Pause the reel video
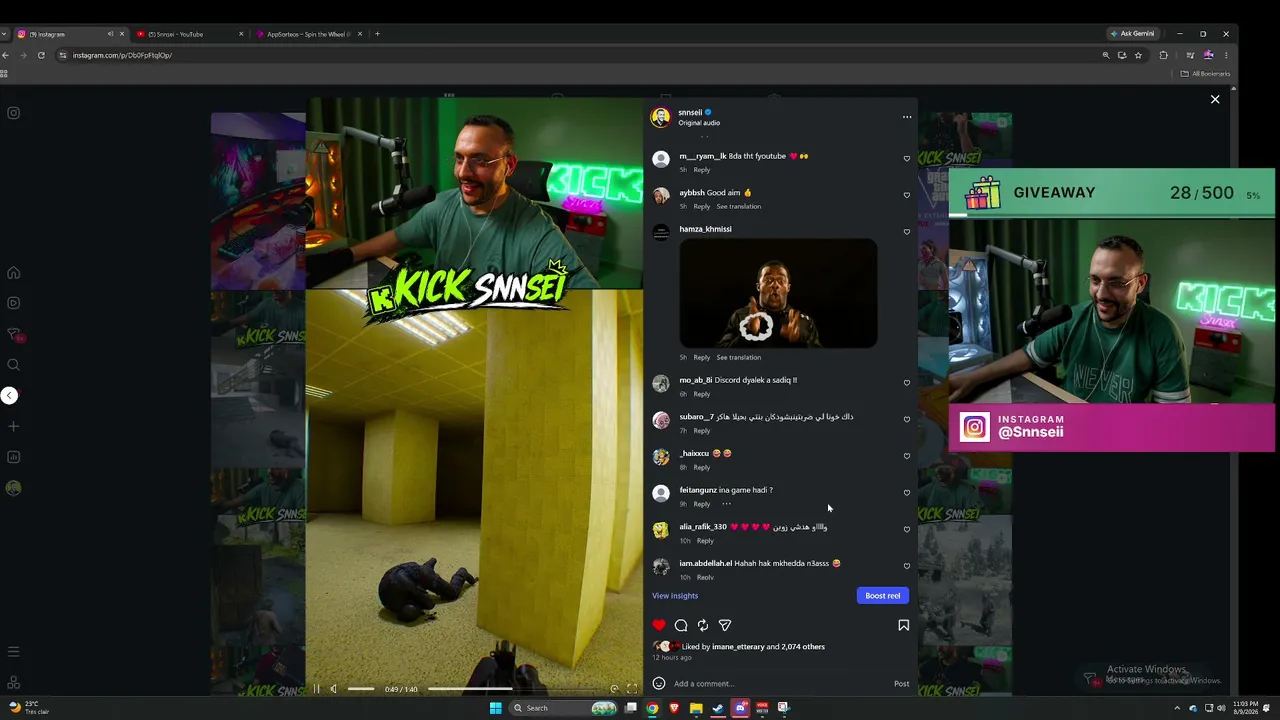 coord(317,689)
